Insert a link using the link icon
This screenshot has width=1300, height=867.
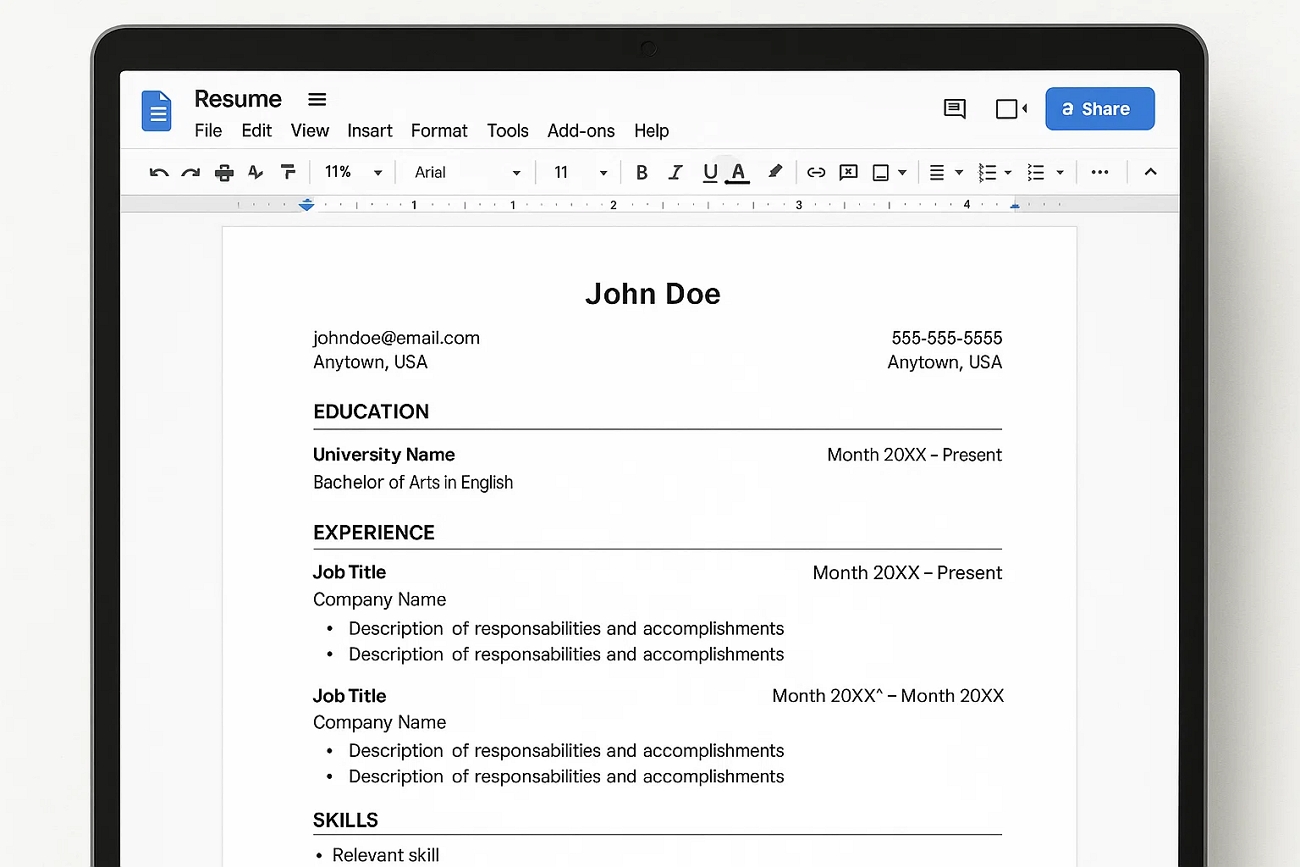coord(815,172)
